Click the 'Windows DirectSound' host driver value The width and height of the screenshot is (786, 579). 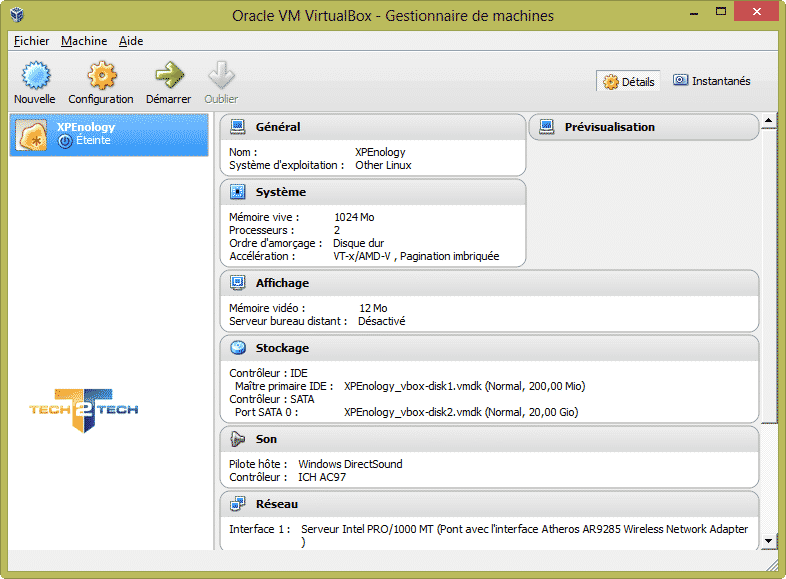[350, 464]
